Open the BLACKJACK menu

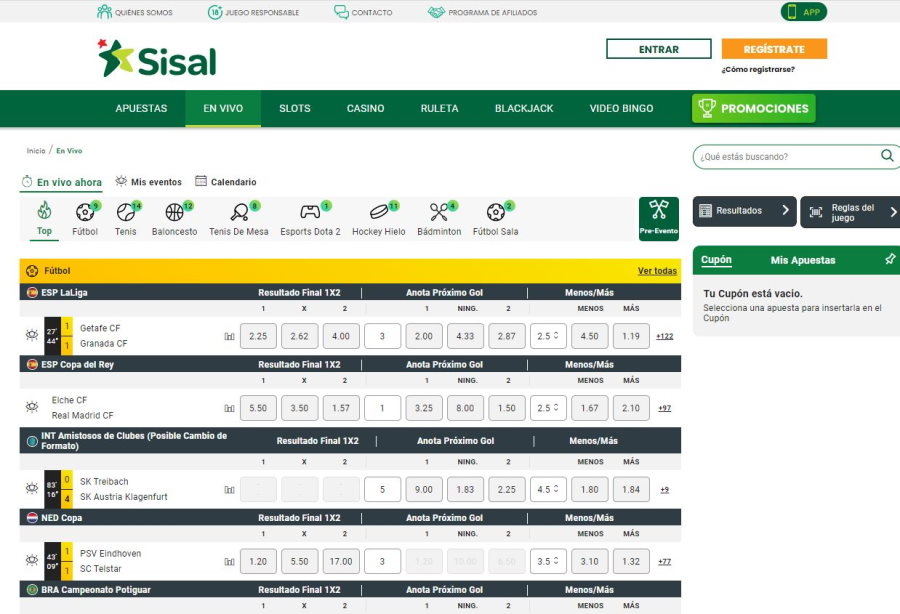point(524,108)
